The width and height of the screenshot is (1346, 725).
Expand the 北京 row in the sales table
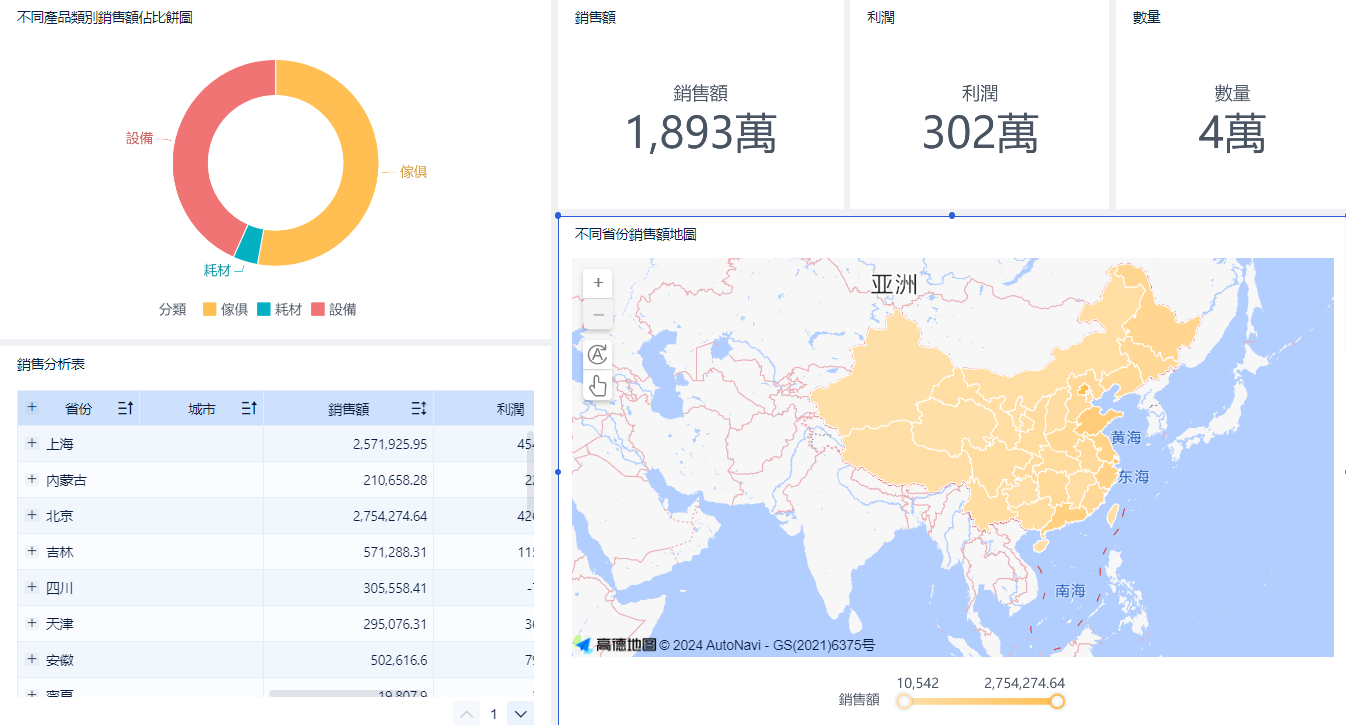coord(30,515)
